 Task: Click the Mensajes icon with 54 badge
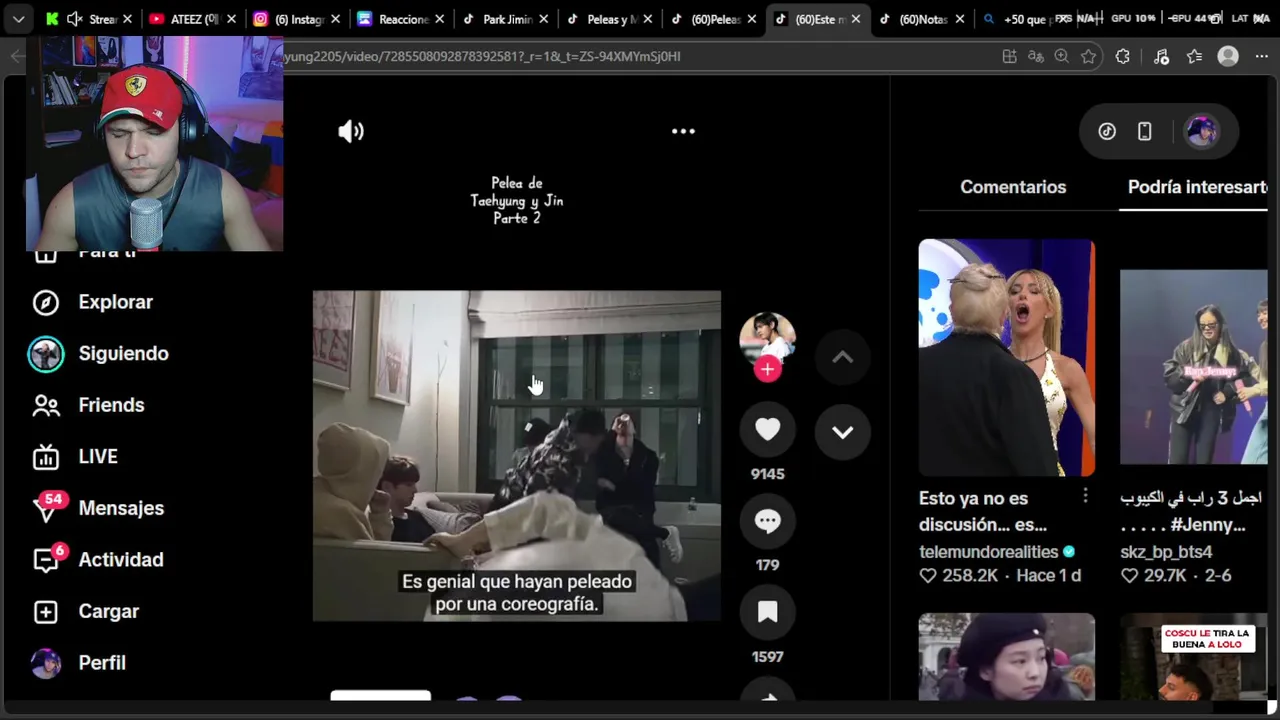47,508
